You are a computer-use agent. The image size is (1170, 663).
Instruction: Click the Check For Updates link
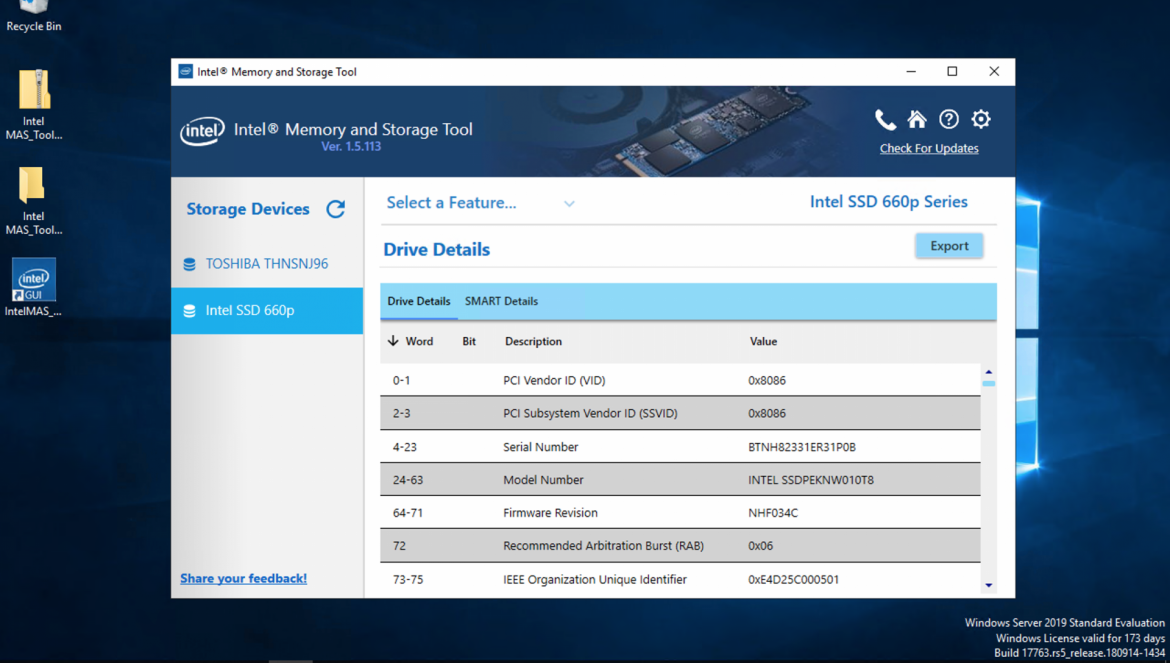(929, 148)
